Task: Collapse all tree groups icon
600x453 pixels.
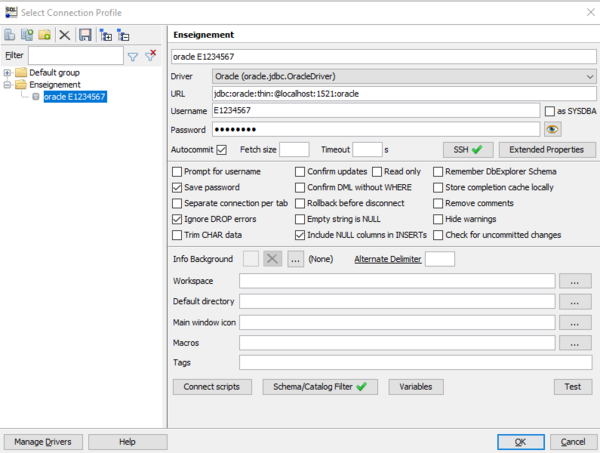Action: 123,35
